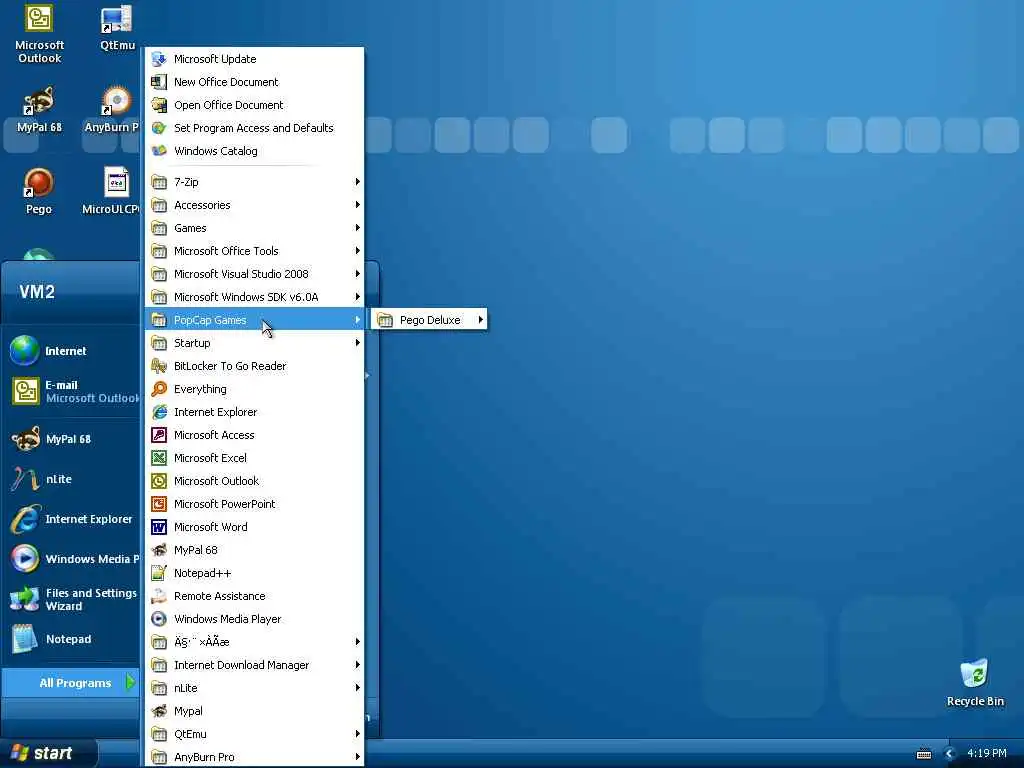Expand Games submenu arrow
1024x768 pixels.
click(x=357, y=228)
